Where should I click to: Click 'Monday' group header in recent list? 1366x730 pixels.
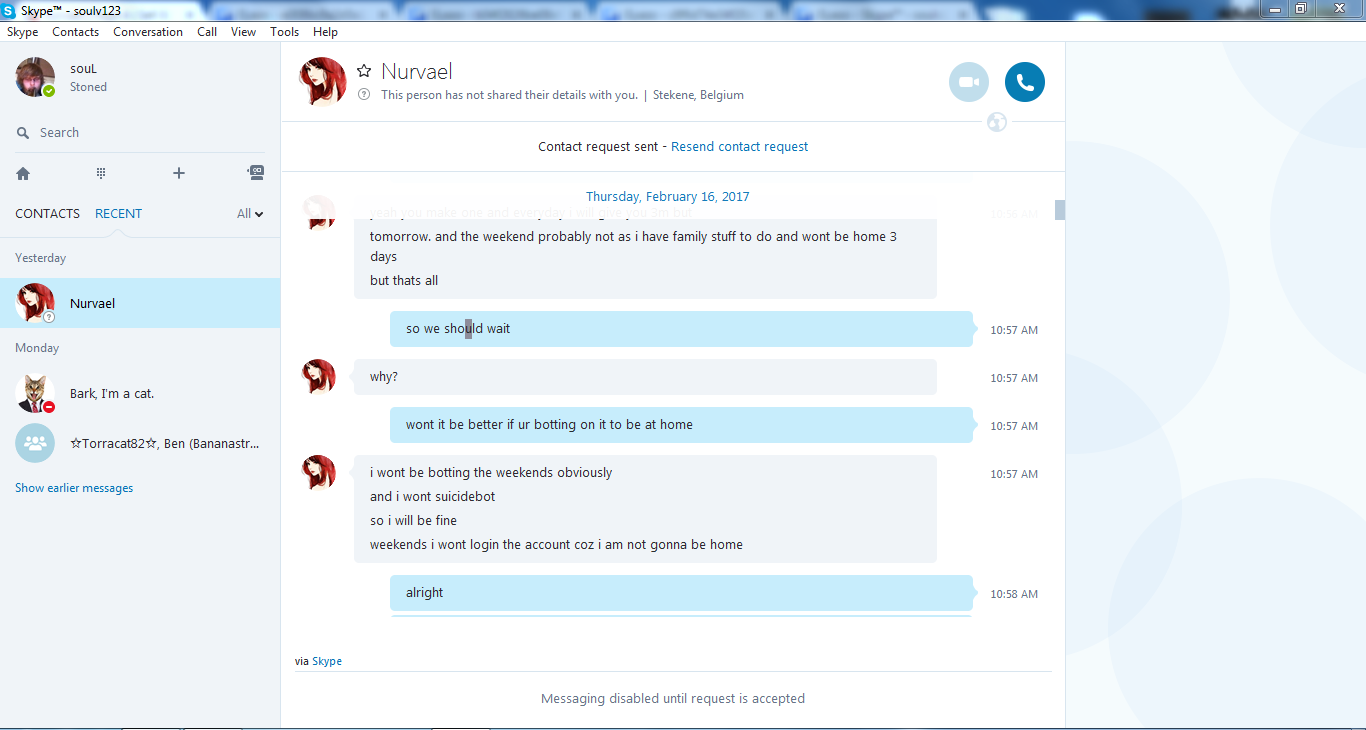point(37,348)
